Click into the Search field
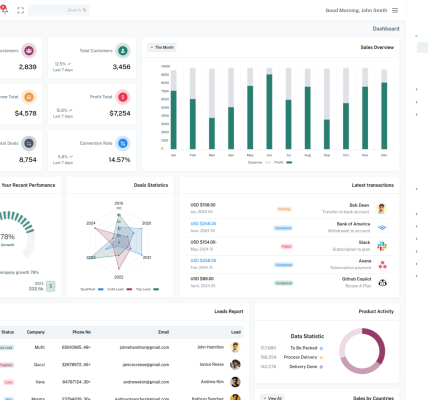Viewport: 428px width, 400px height. pos(59,10)
